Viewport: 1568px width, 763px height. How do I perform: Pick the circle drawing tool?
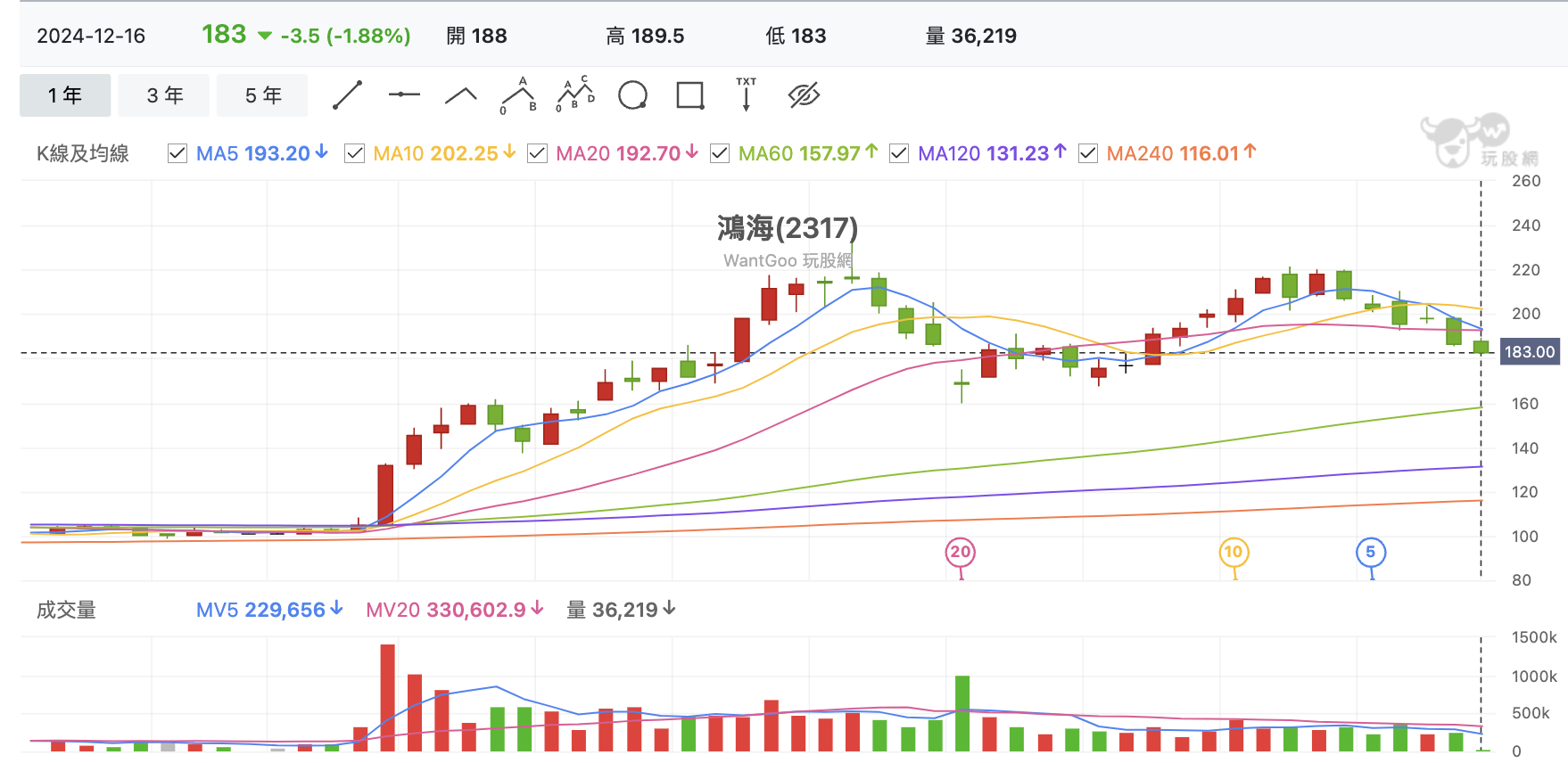pyautogui.click(x=633, y=95)
